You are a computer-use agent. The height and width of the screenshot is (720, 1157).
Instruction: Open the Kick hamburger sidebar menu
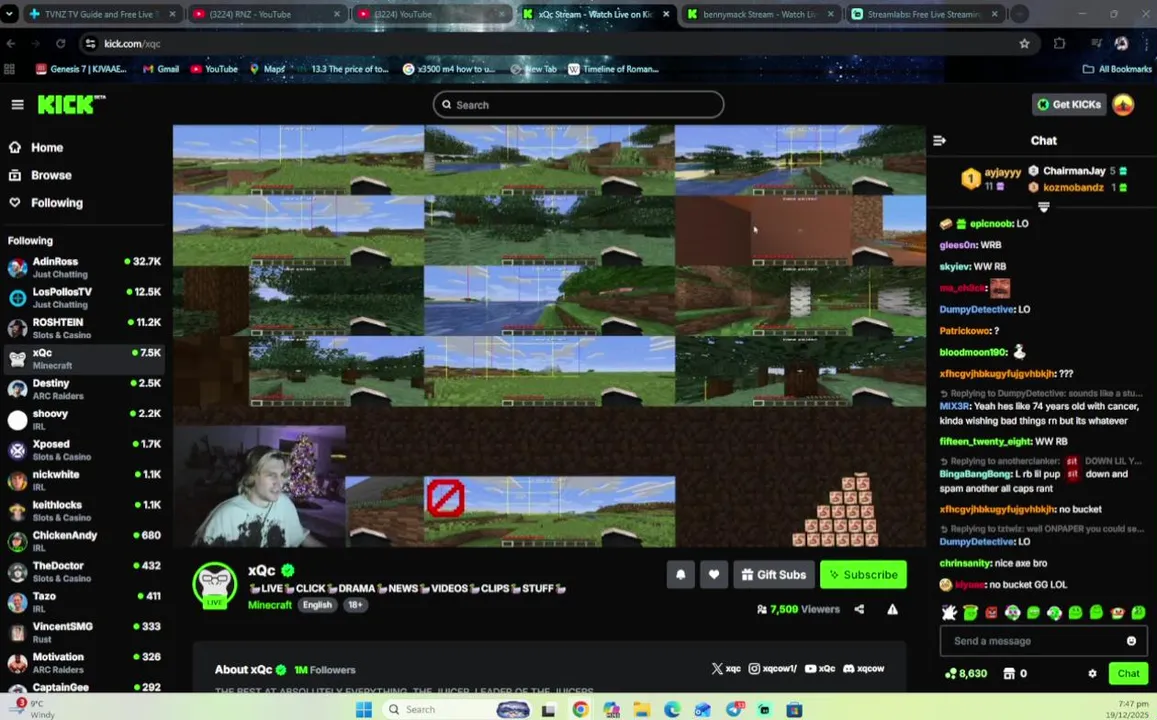tap(17, 105)
